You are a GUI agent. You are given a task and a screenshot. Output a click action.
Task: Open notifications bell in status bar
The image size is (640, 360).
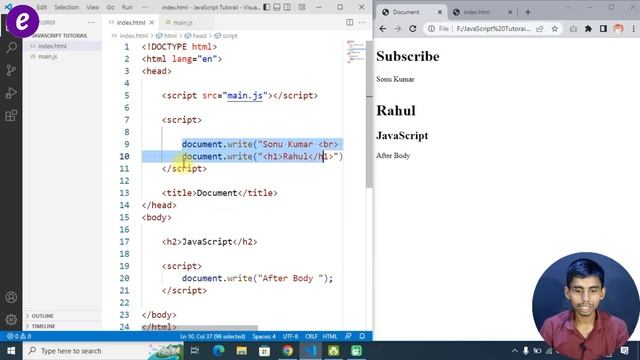362,336
